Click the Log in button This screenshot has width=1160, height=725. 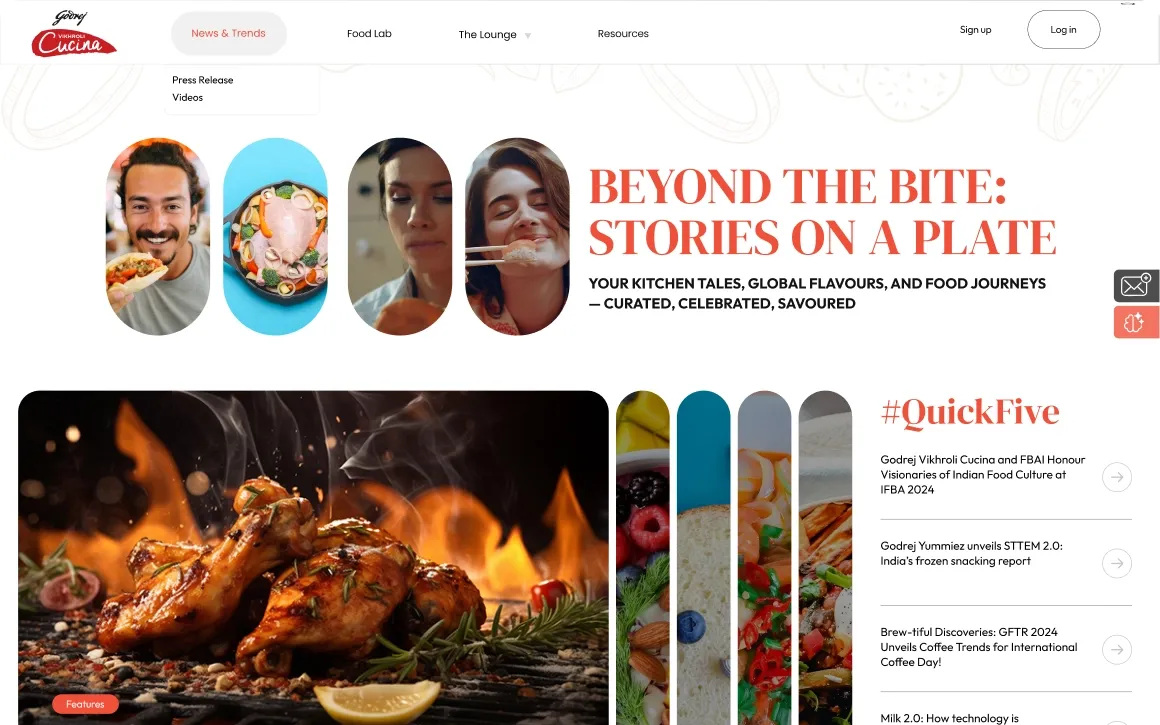1063,30
